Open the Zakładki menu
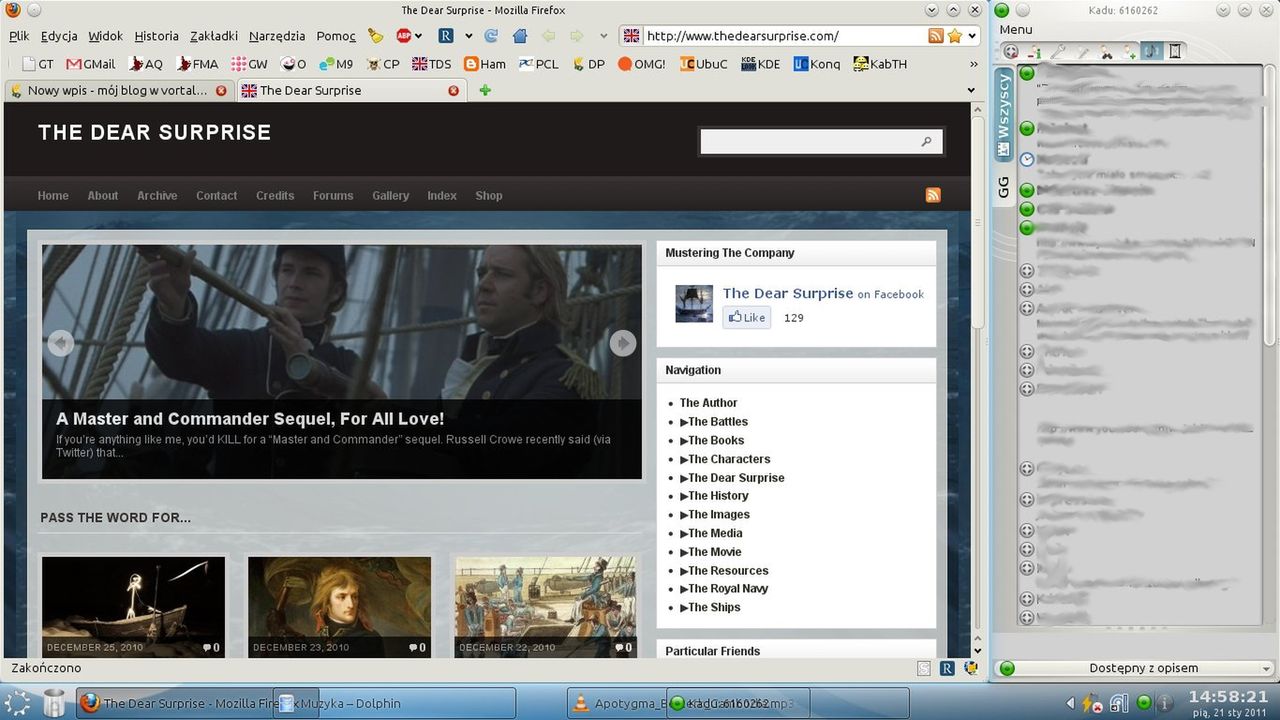Screen dimensions: 1280x720 click(213, 36)
